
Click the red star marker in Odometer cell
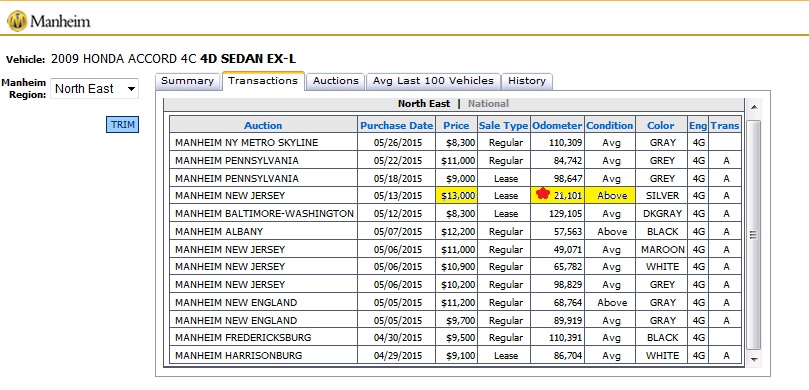coord(542,193)
